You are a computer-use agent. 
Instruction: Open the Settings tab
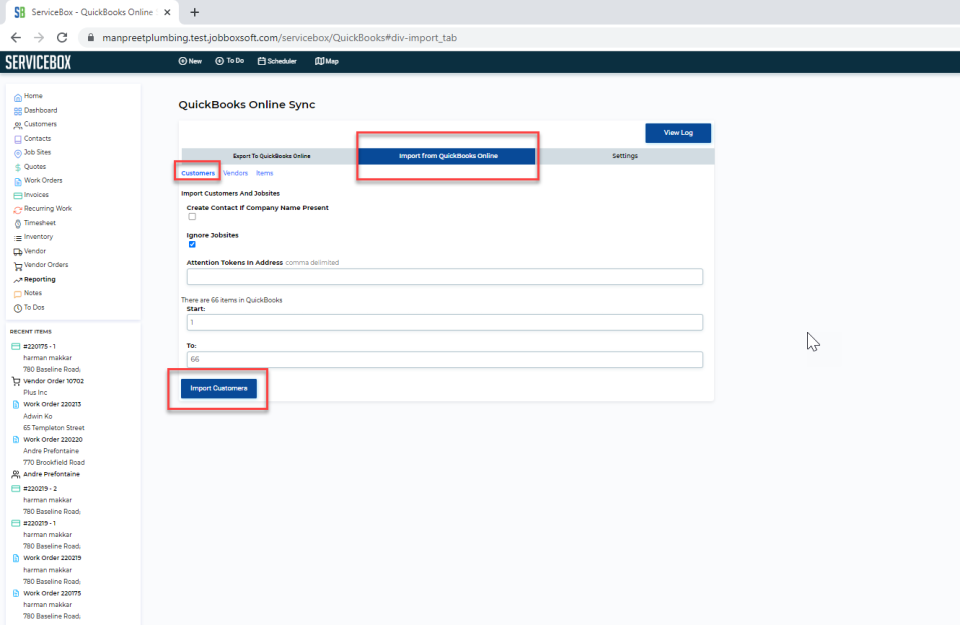[x=624, y=156]
